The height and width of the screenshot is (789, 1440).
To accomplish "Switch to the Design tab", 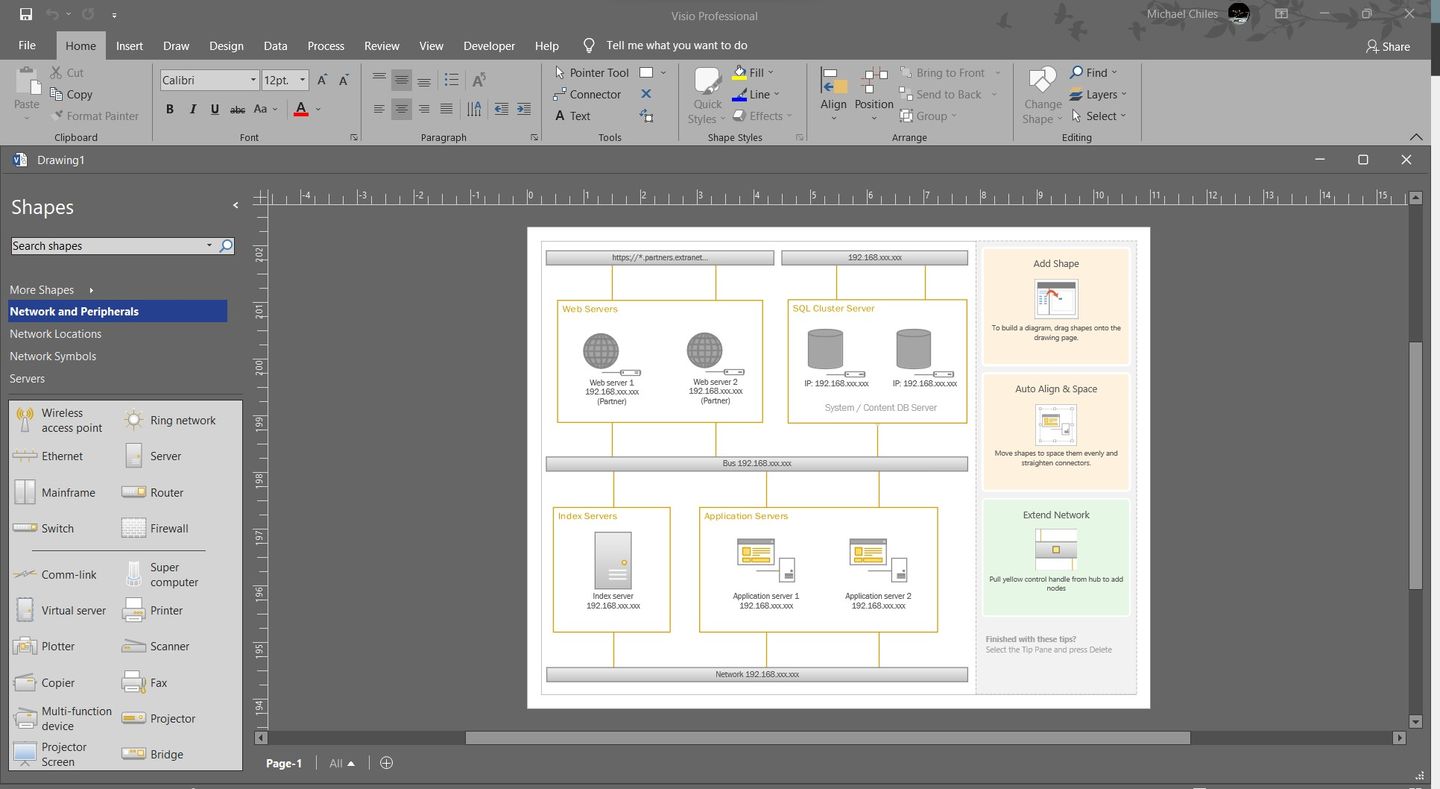I will click(226, 45).
